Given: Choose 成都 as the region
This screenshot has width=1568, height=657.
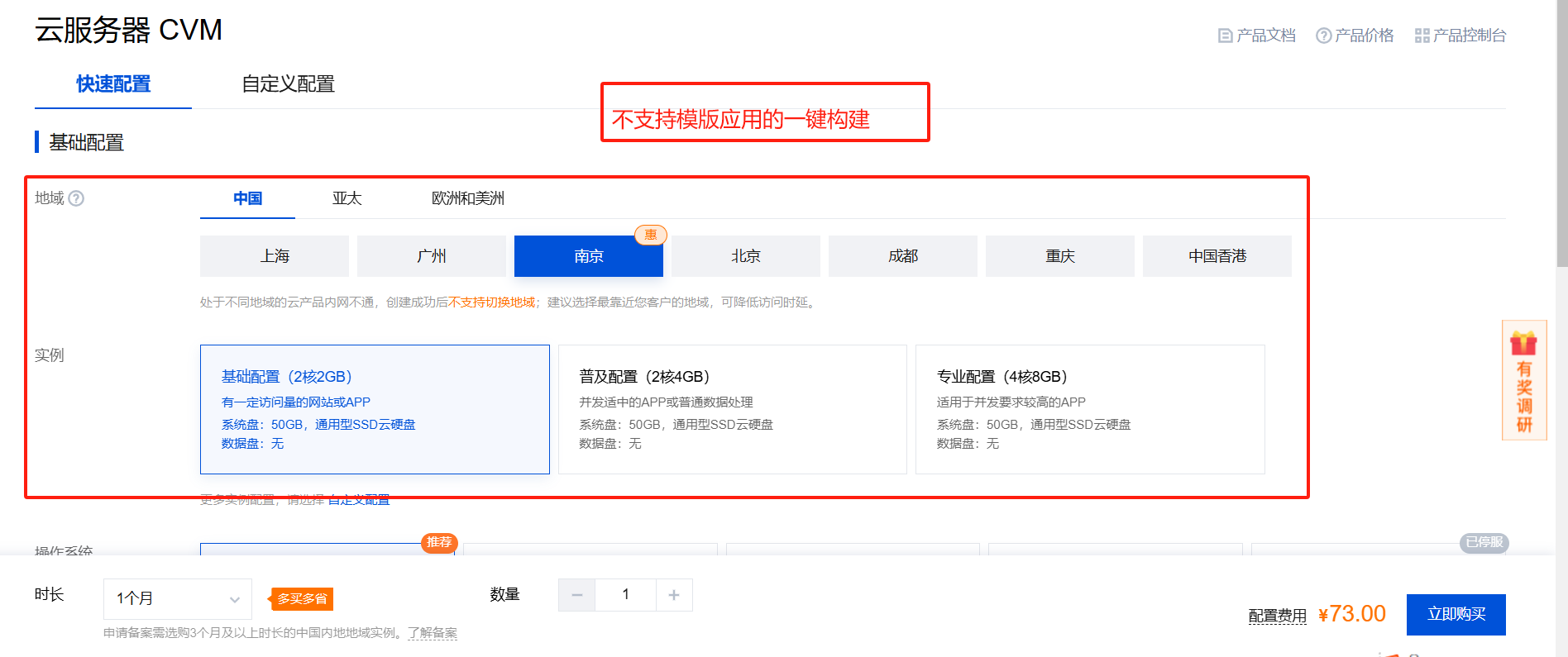Looking at the screenshot, I should pos(903,256).
